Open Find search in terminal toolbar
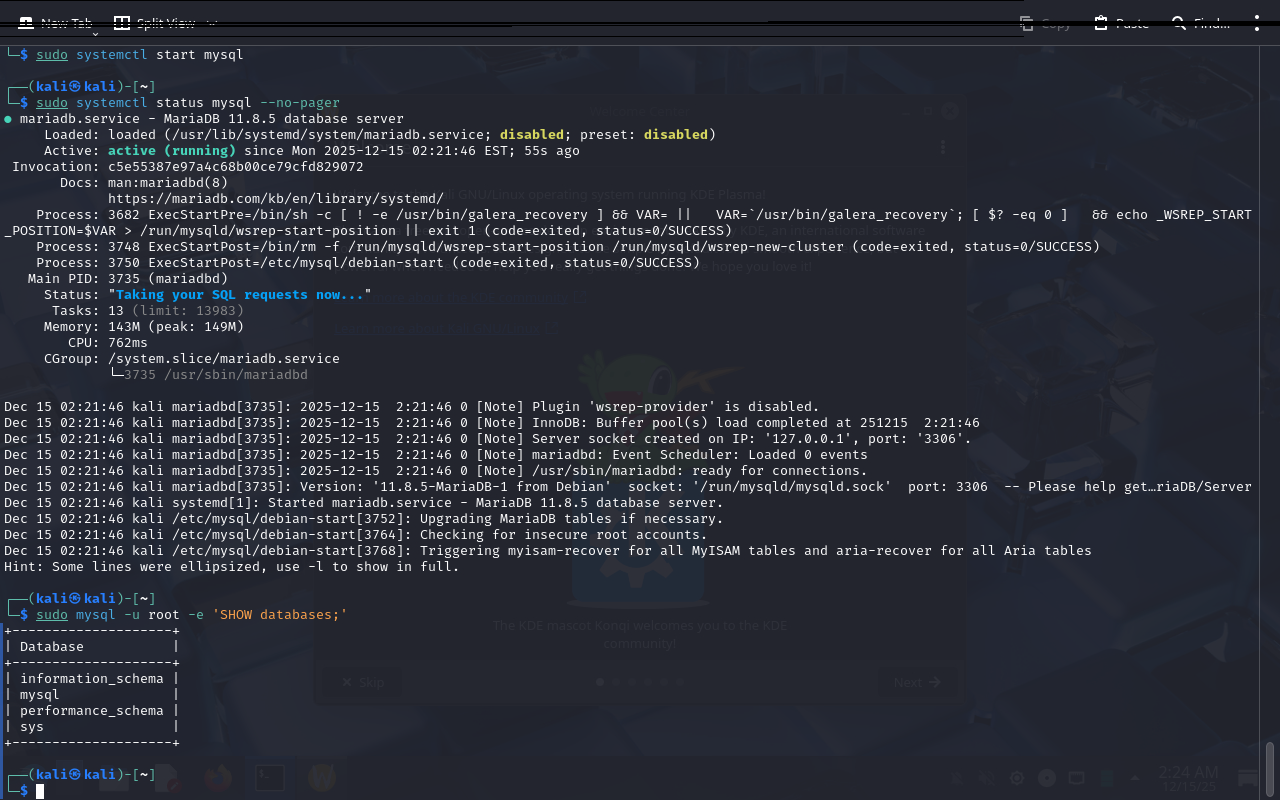Screen dimensions: 1280x800 [x=1200, y=23]
